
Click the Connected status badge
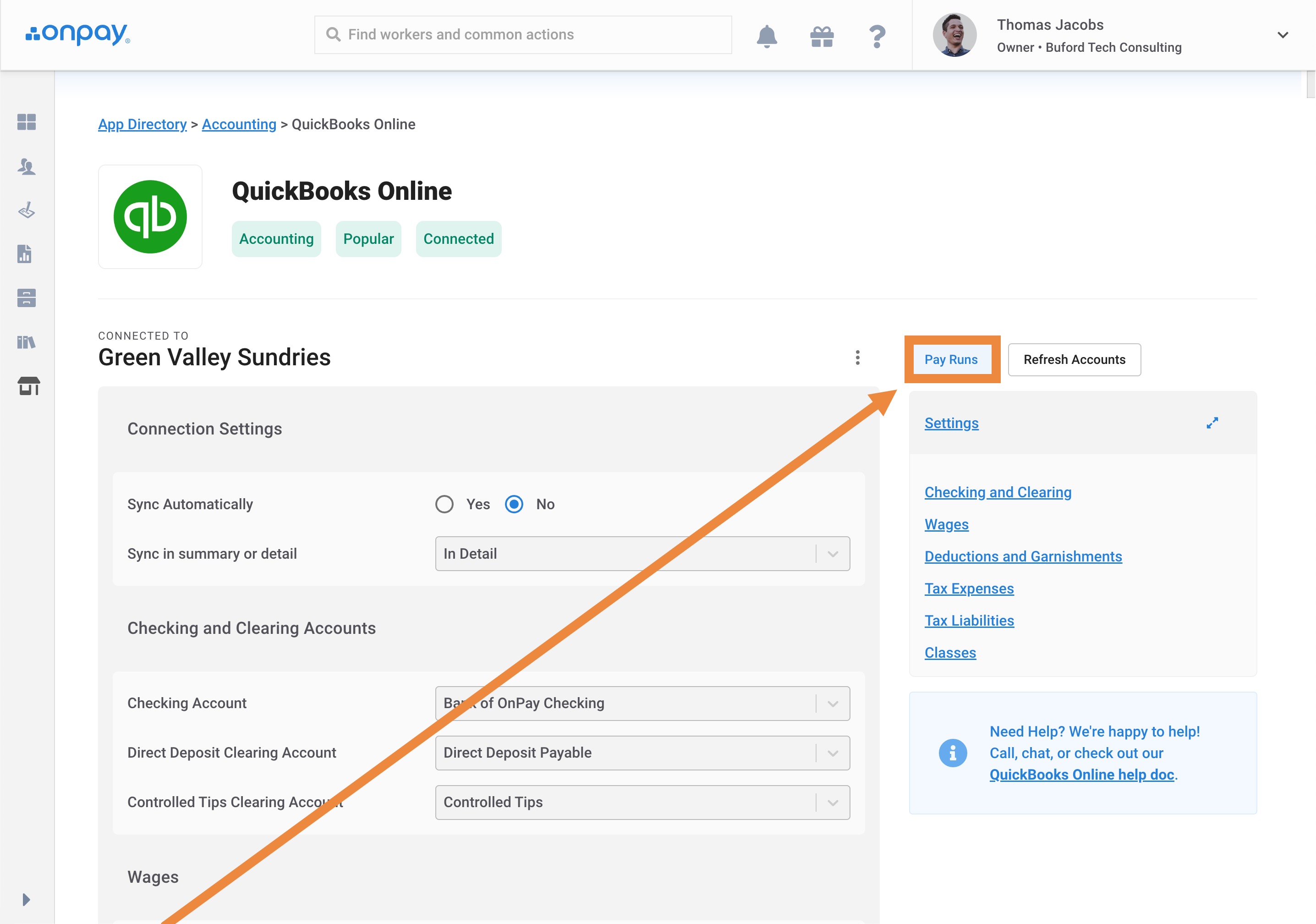pyautogui.click(x=459, y=239)
